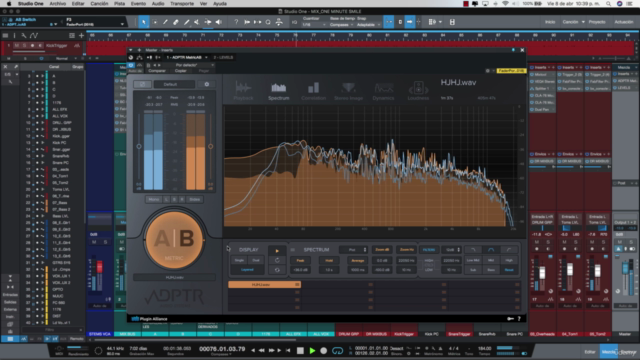
Task: Toggle the FILTERS button in MetricAB
Action: coord(429,250)
